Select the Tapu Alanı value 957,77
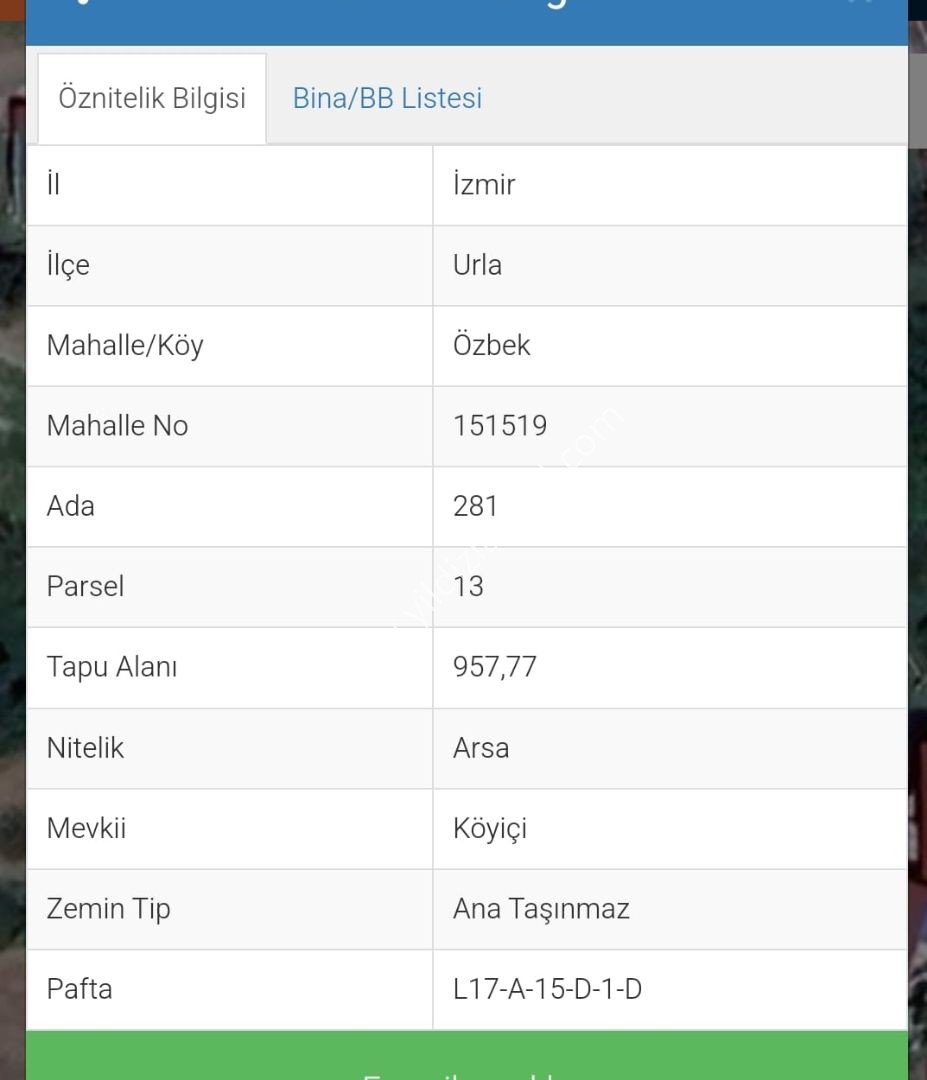The height and width of the screenshot is (1080, 927). 494,667
